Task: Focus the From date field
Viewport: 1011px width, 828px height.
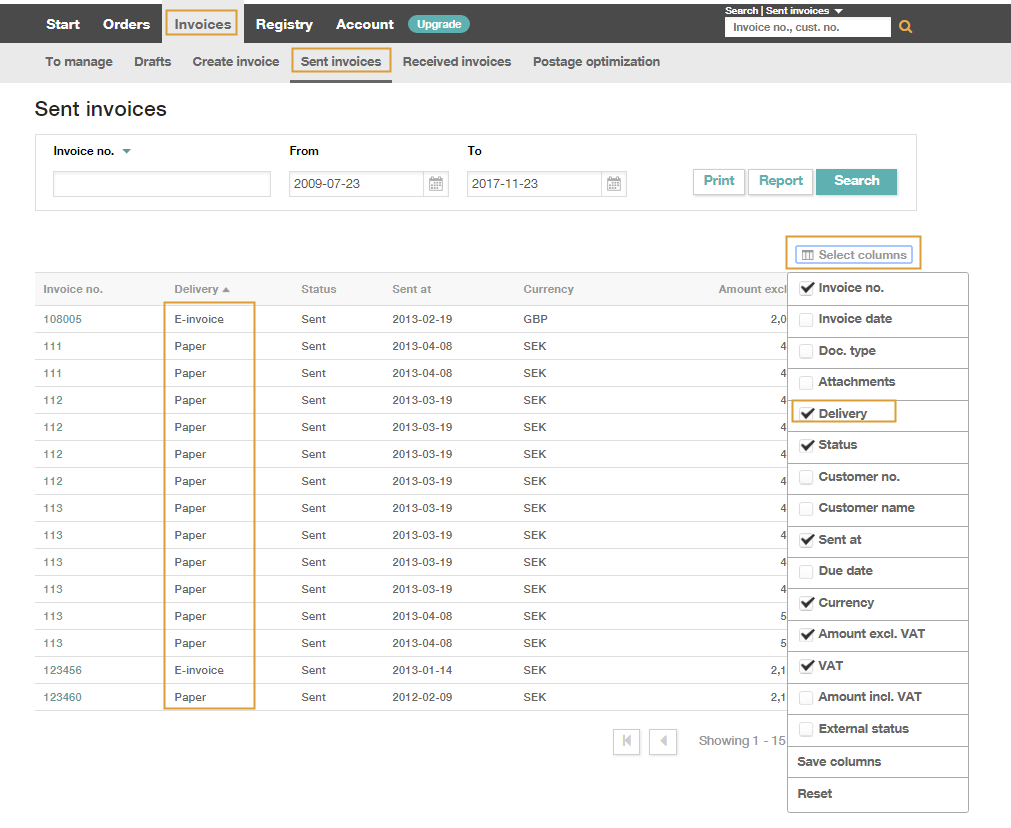Action: click(x=356, y=184)
